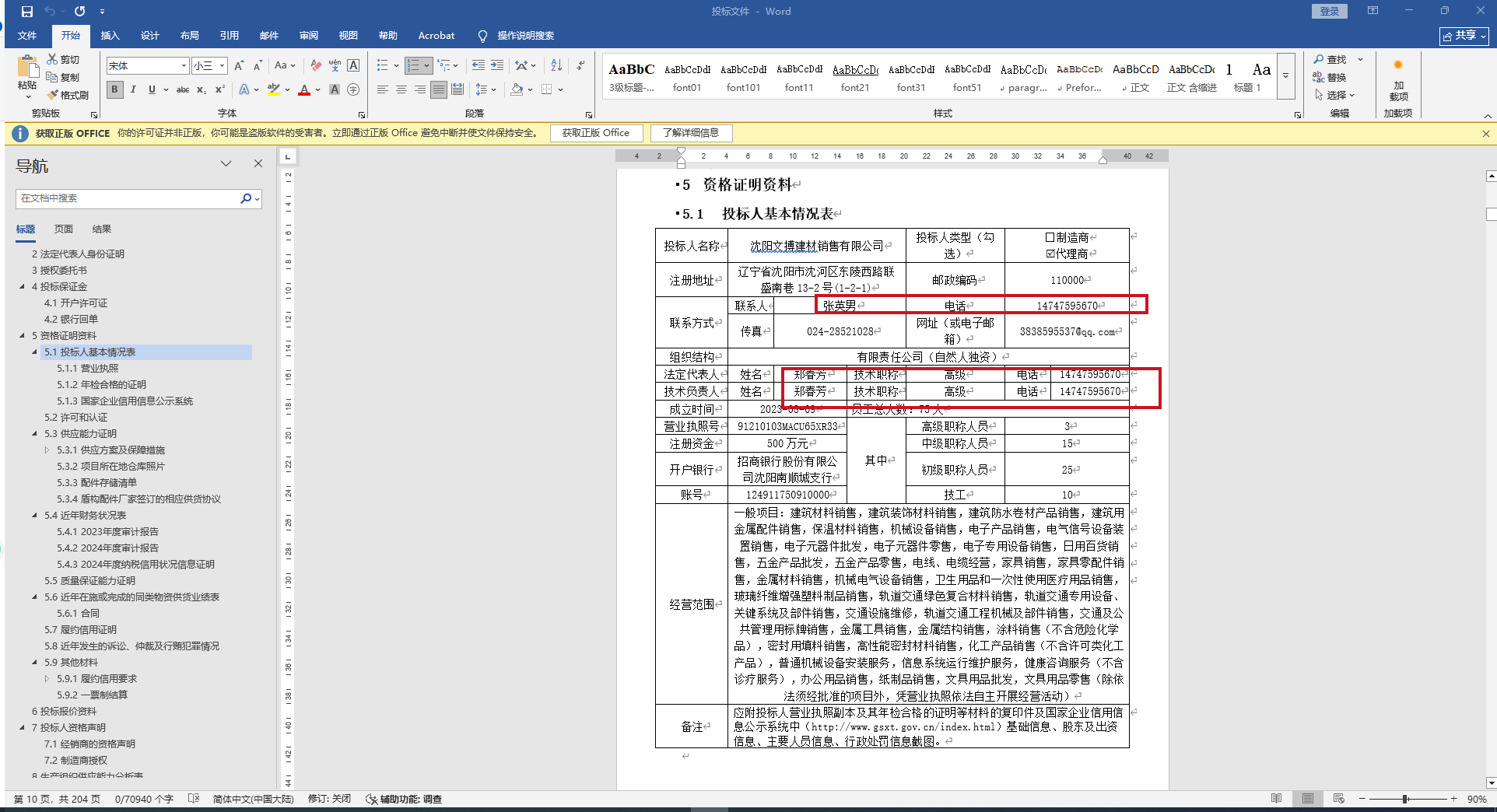The width and height of the screenshot is (1497, 812).
Task: Click the navigation search input field
Action: (x=128, y=198)
